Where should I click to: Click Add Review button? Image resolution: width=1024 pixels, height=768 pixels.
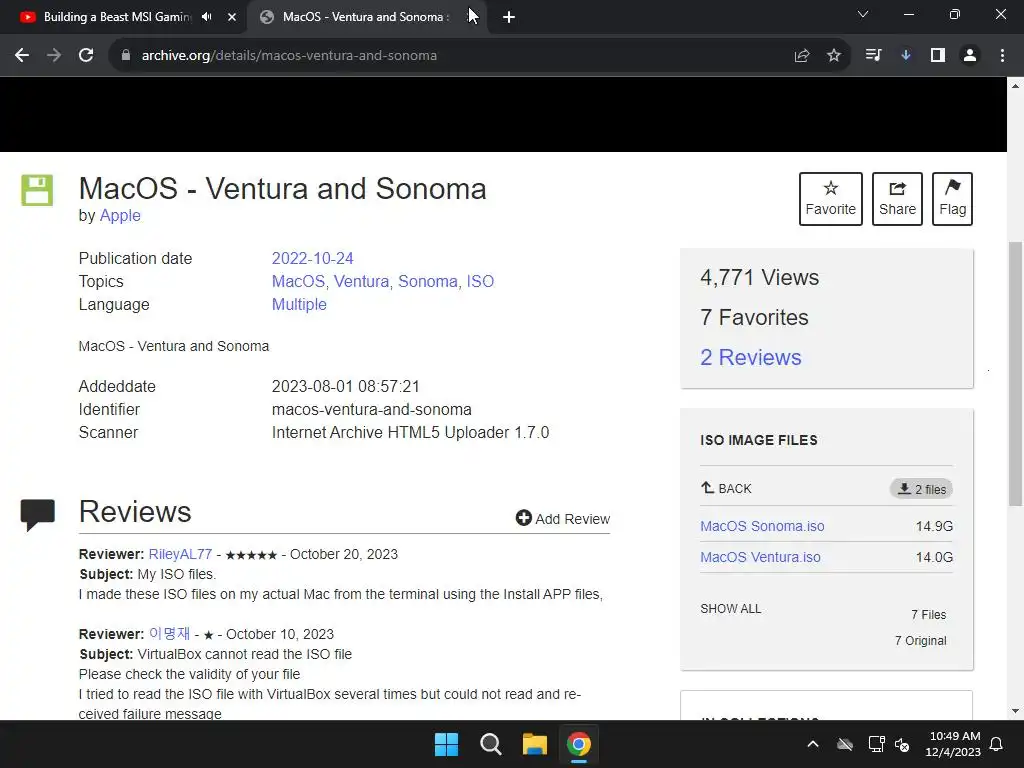pyautogui.click(x=563, y=519)
